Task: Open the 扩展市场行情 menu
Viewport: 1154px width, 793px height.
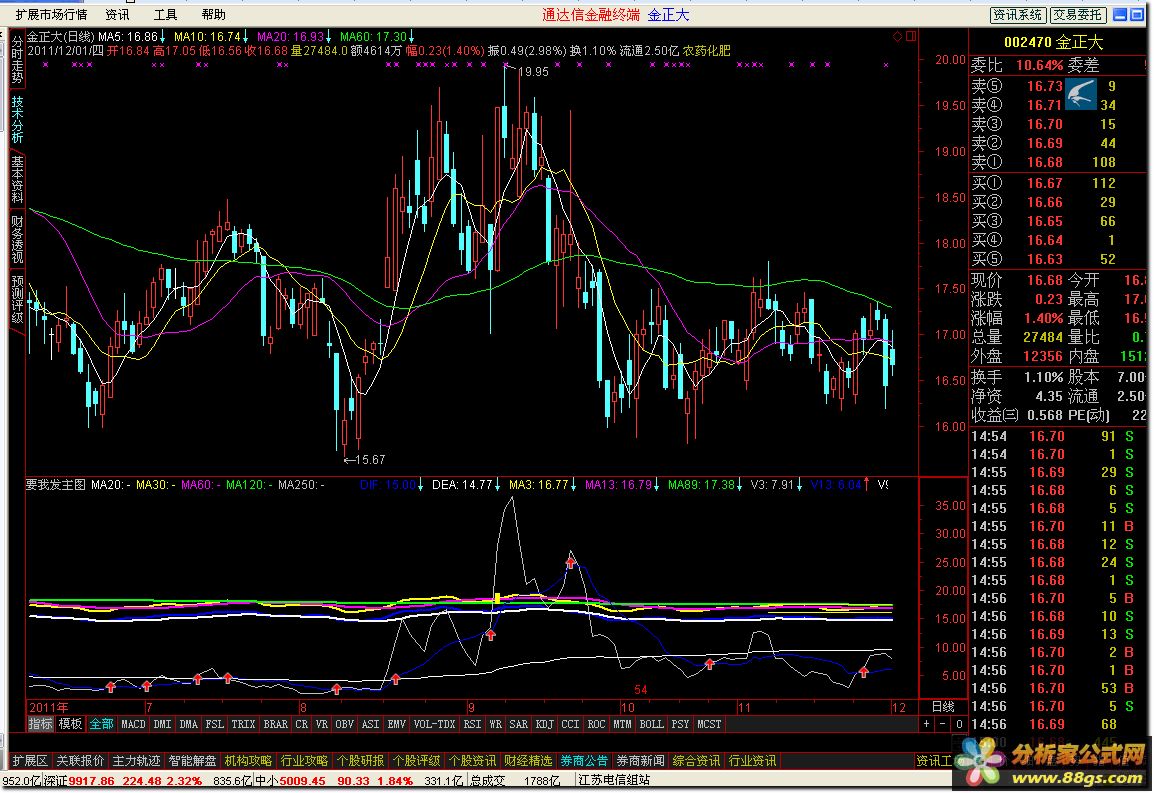Action: coord(51,15)
